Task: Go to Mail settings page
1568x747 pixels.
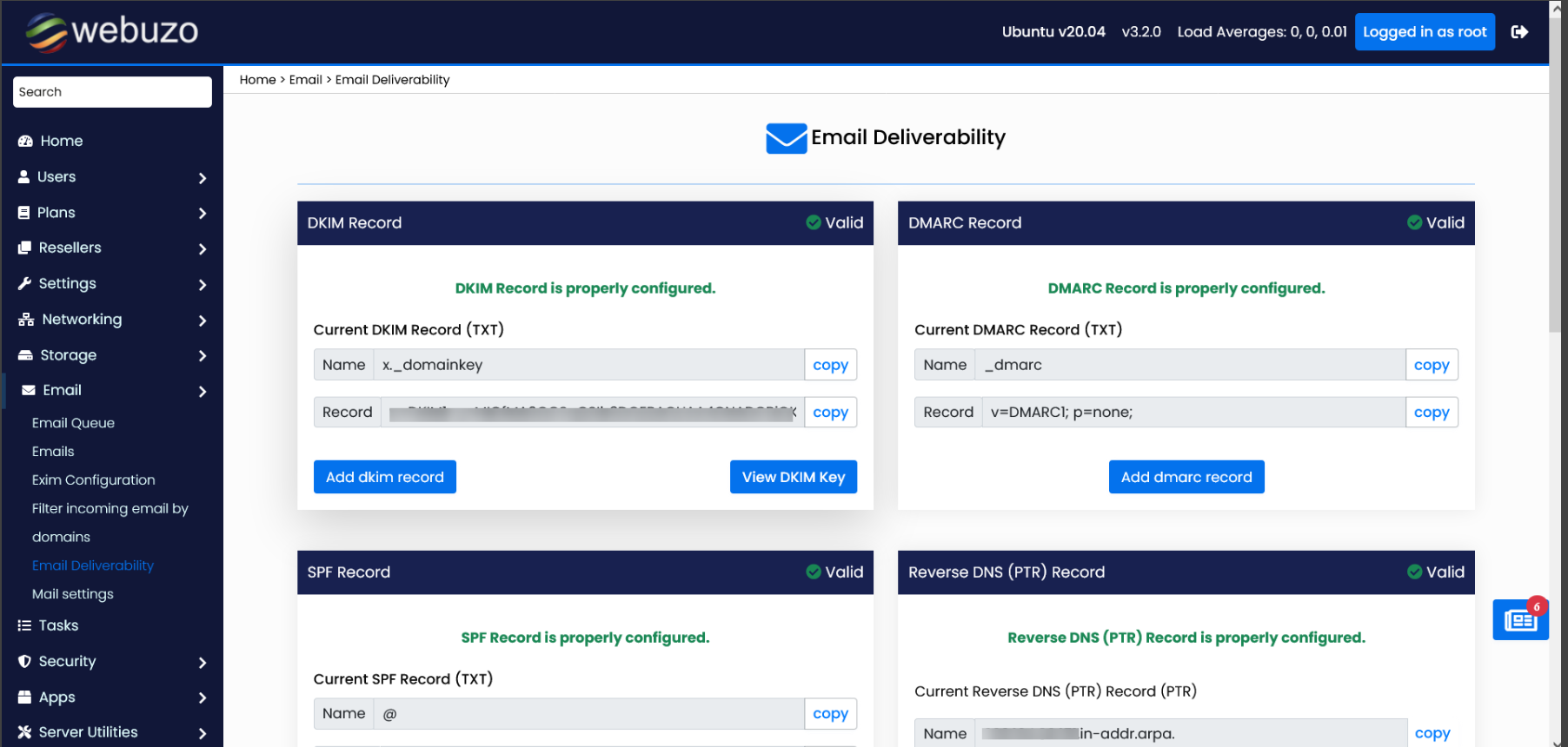Action: pos(72,594)
